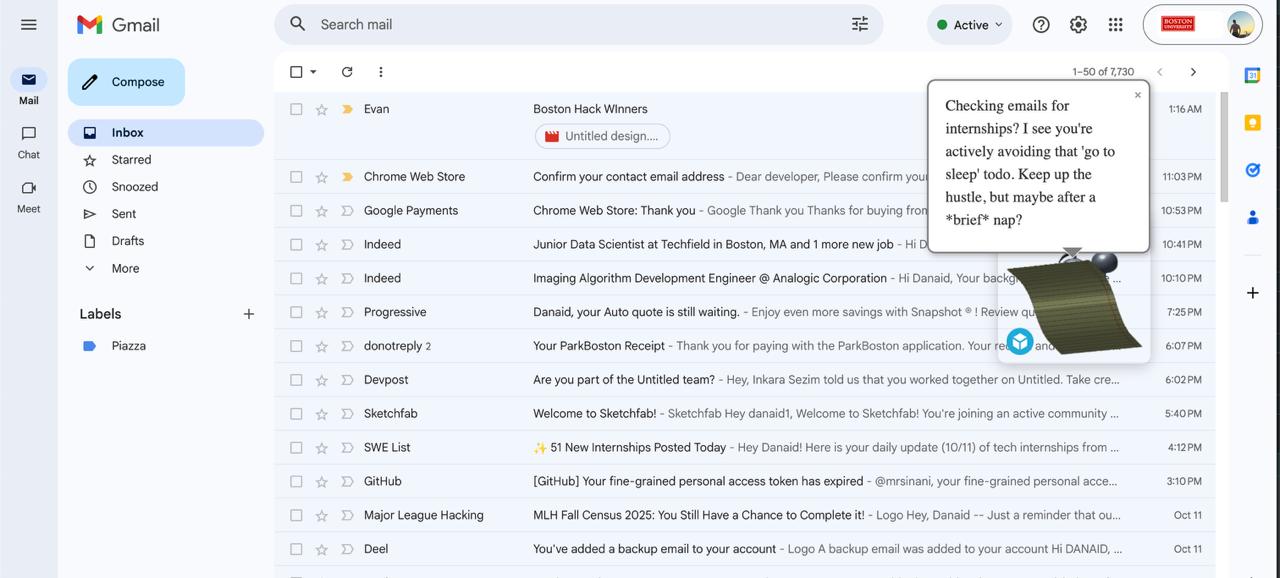Viewport: 1280px width, 578px height.
Task: Open the Support help question icon
Action: click(1041, 25)
